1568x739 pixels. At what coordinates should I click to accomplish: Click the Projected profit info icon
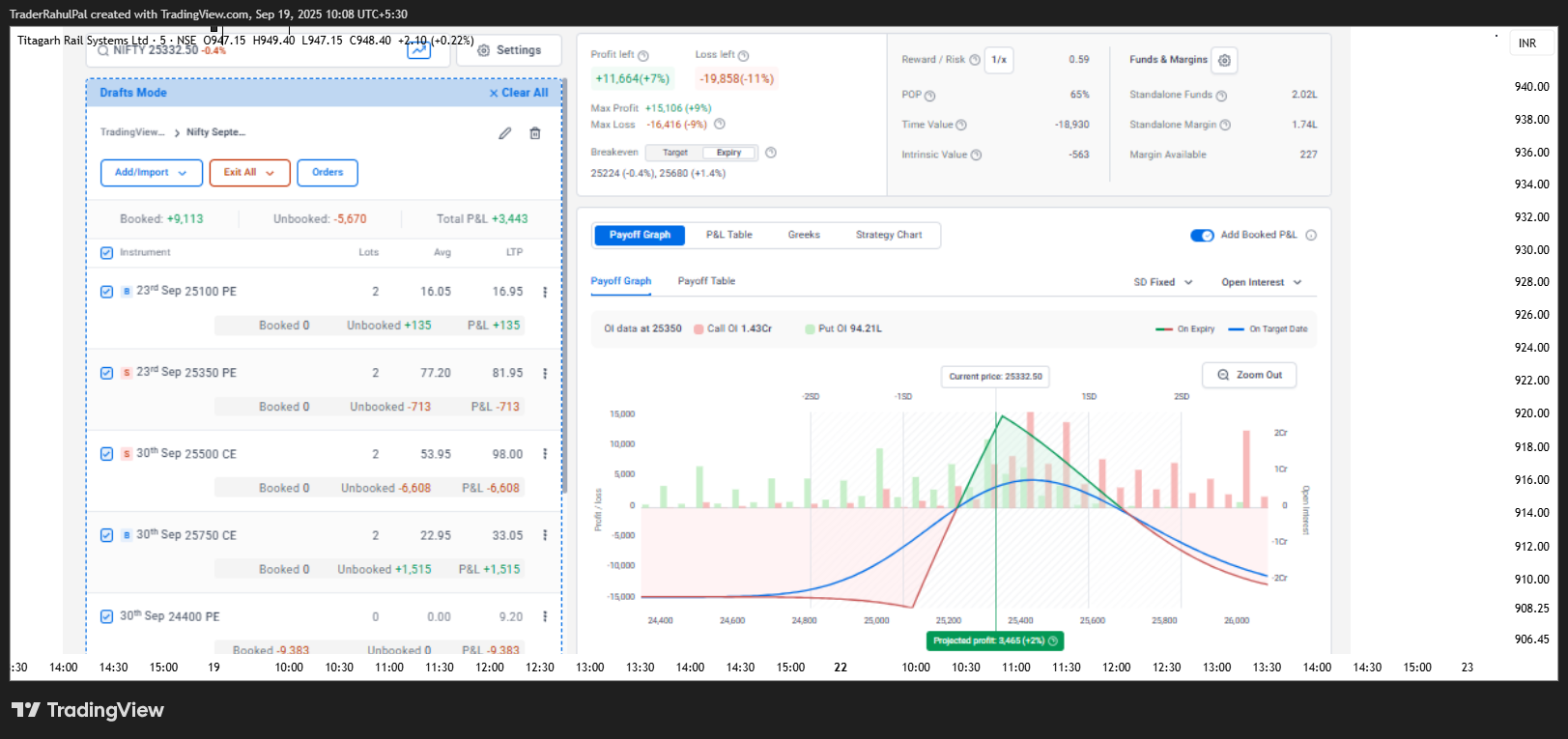point(1053,640)
